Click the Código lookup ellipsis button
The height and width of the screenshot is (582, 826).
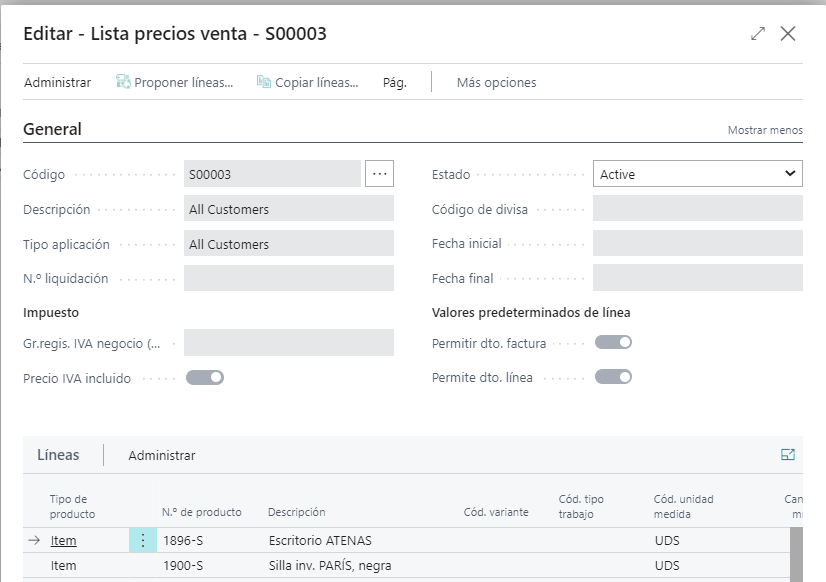pyautogui.click(x=379, y=174)
